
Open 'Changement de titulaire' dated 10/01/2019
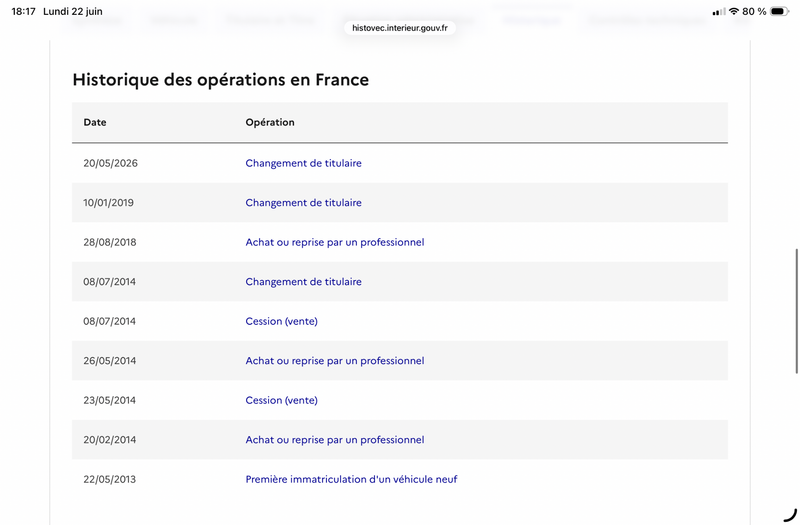coord(304,203)
